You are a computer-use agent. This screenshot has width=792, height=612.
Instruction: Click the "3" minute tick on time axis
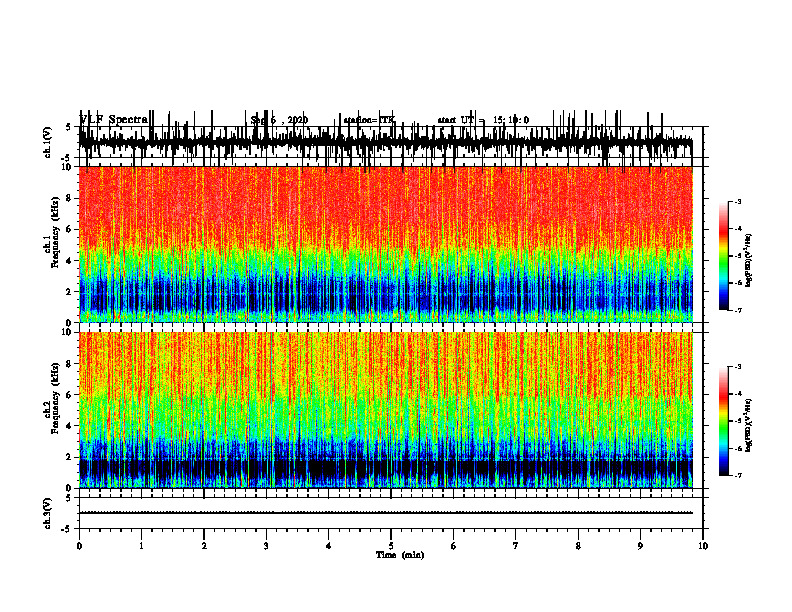(266, 546)
